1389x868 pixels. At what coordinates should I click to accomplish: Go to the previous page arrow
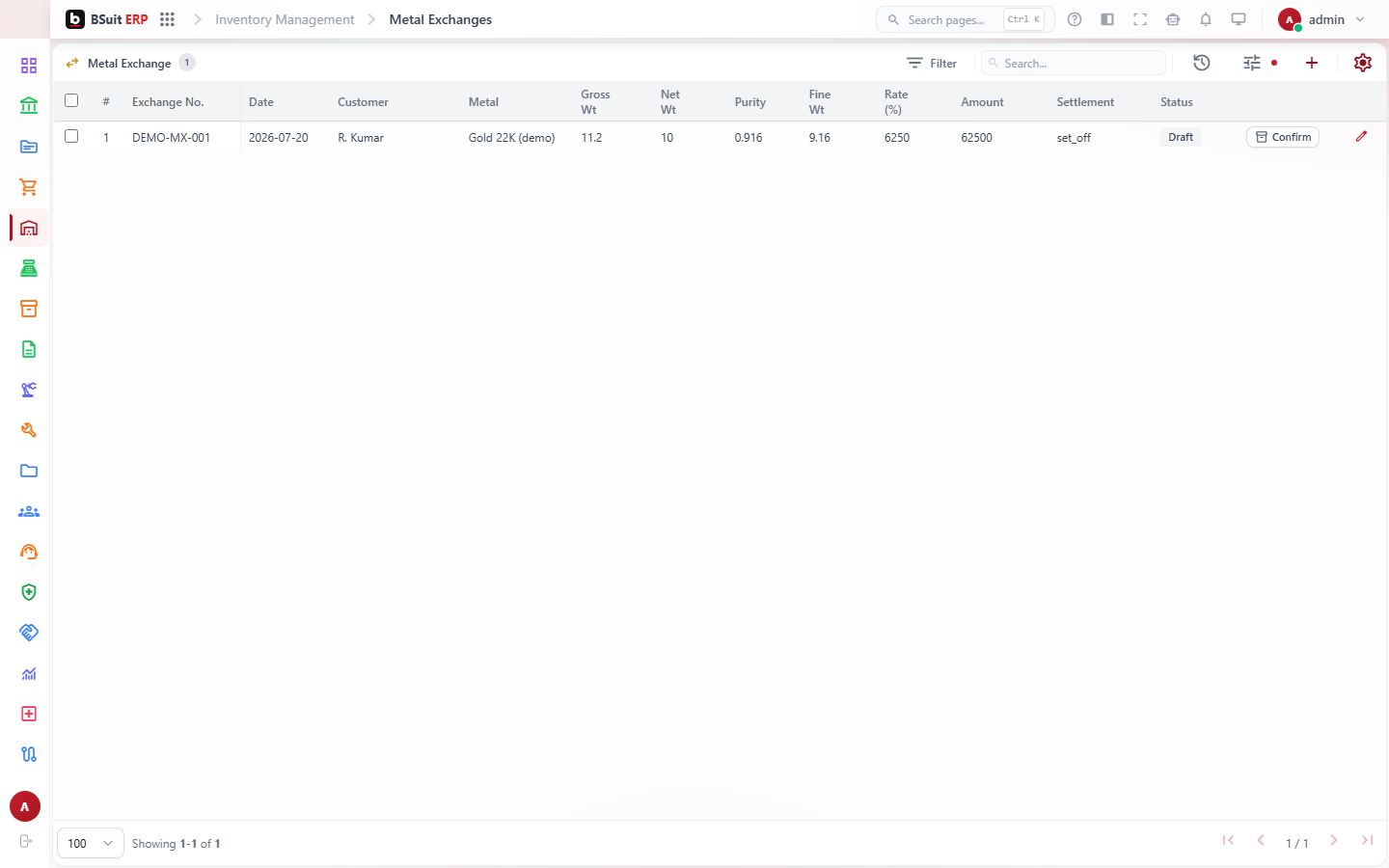coord(1261,841)
